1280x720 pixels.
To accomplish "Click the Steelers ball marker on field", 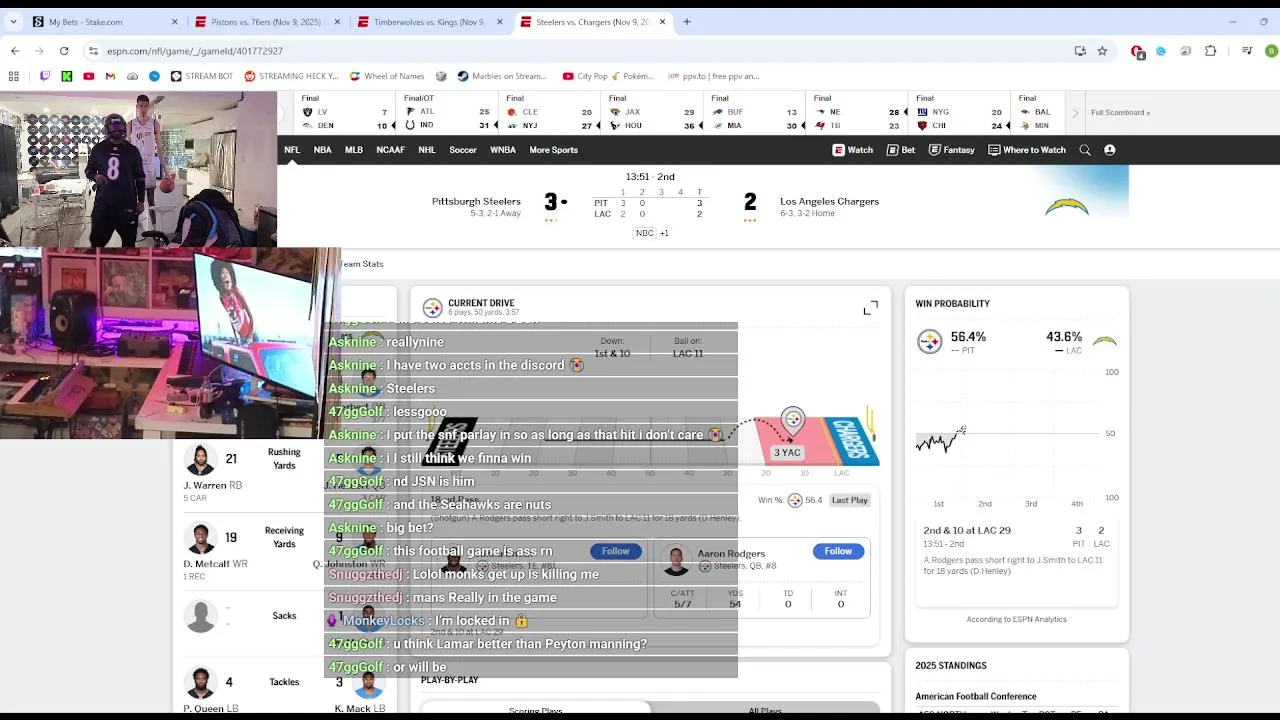I will coord(793,419).
